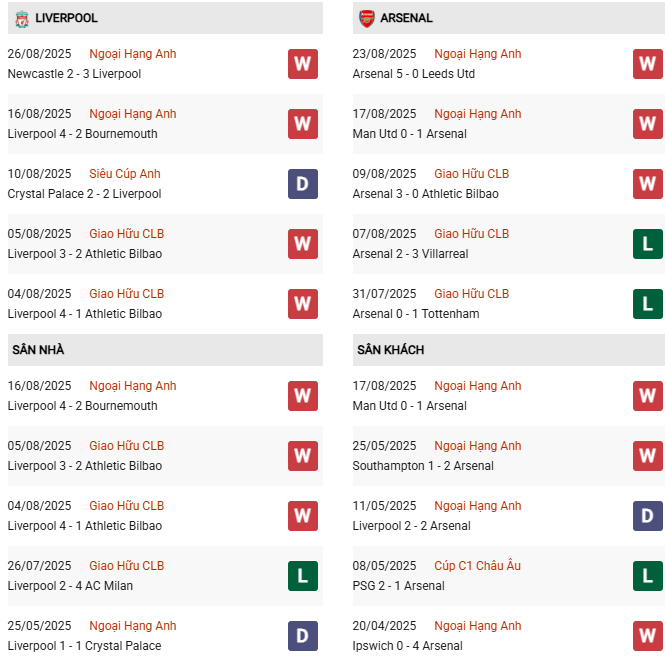Open the Liverpool 1 - 1 Crystal Palace result
Image resolution: width=665 pixels, height=666 pixels.
pyautogui.click(x=84, y=646)
